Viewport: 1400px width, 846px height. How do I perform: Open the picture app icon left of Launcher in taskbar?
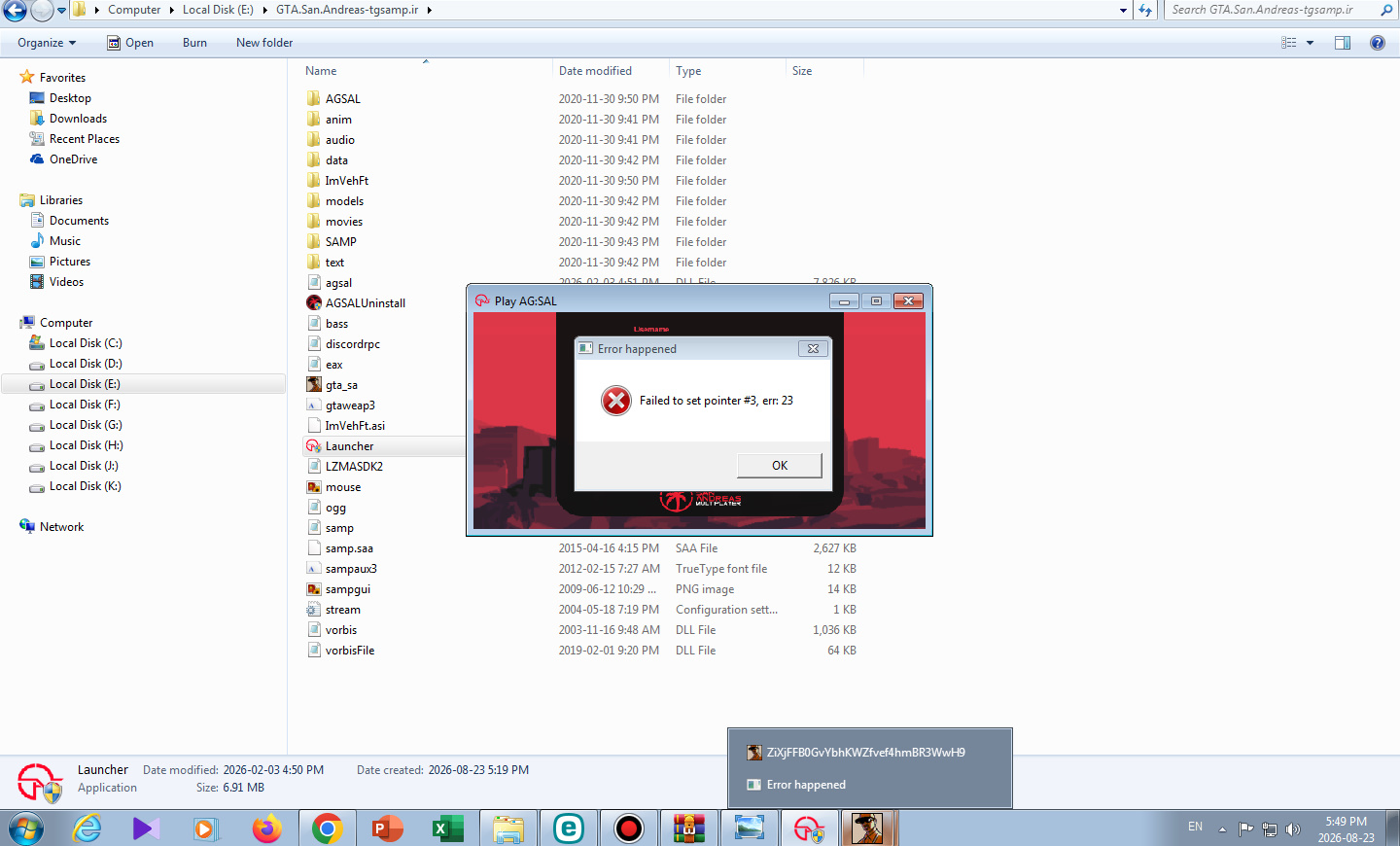[x=749, y=828]
